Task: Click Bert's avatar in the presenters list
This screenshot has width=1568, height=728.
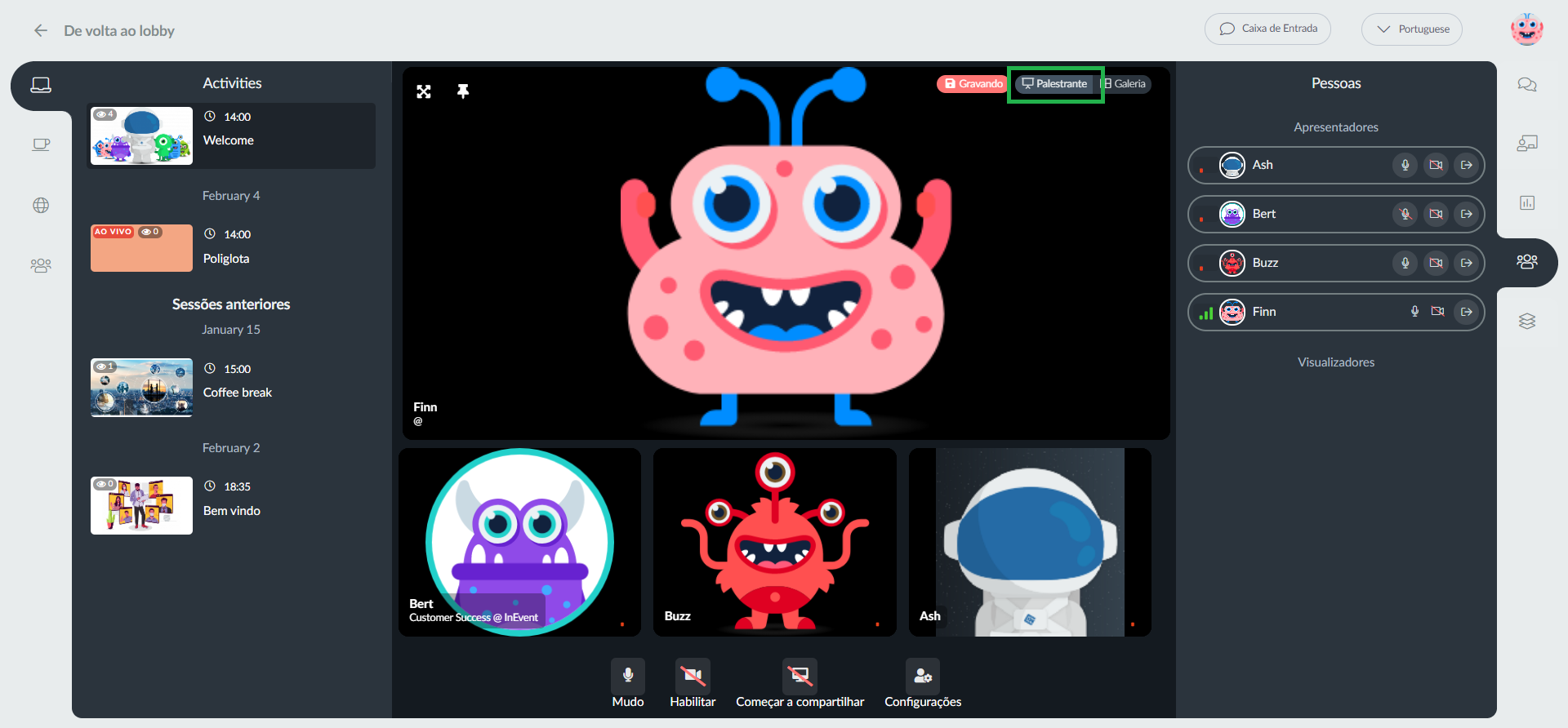Action: 1232,214
